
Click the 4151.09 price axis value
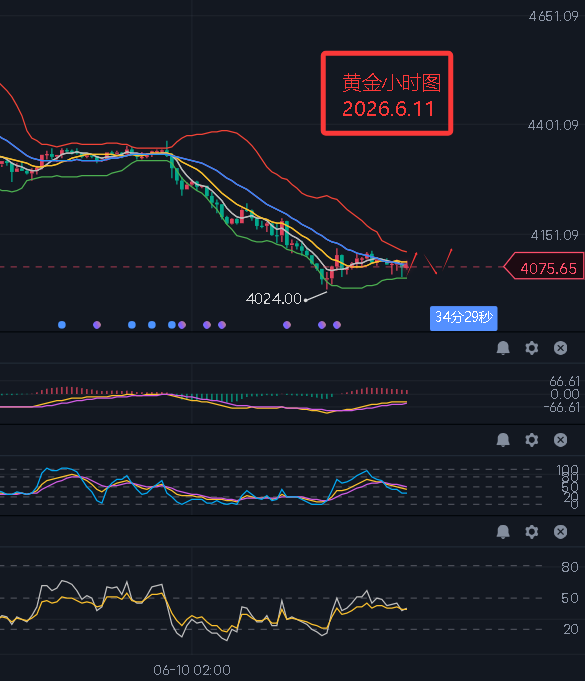click(x=555, y=235)
